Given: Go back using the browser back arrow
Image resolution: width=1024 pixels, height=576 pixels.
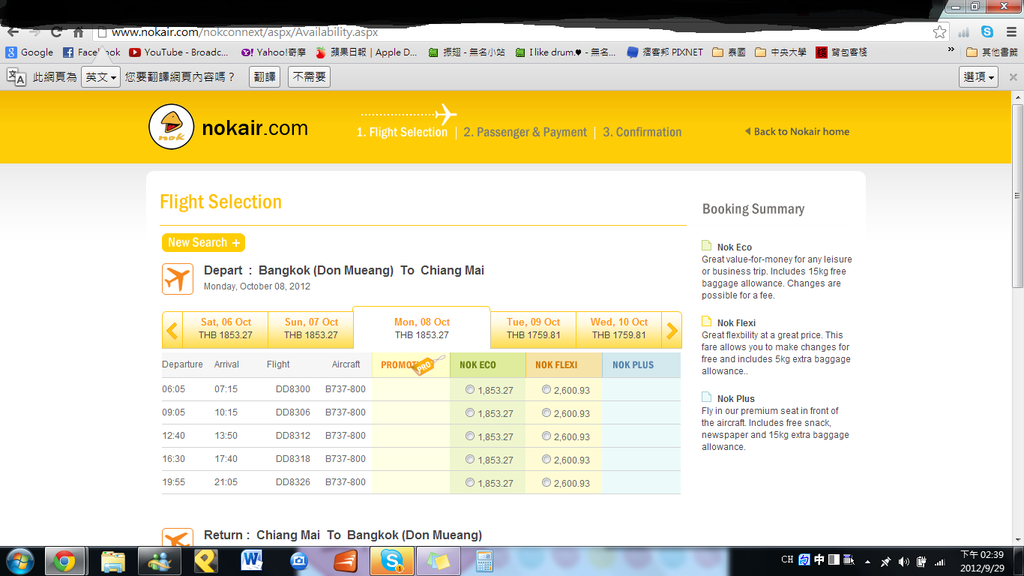Looking at the screenshot, I should [x=13, y=32].
